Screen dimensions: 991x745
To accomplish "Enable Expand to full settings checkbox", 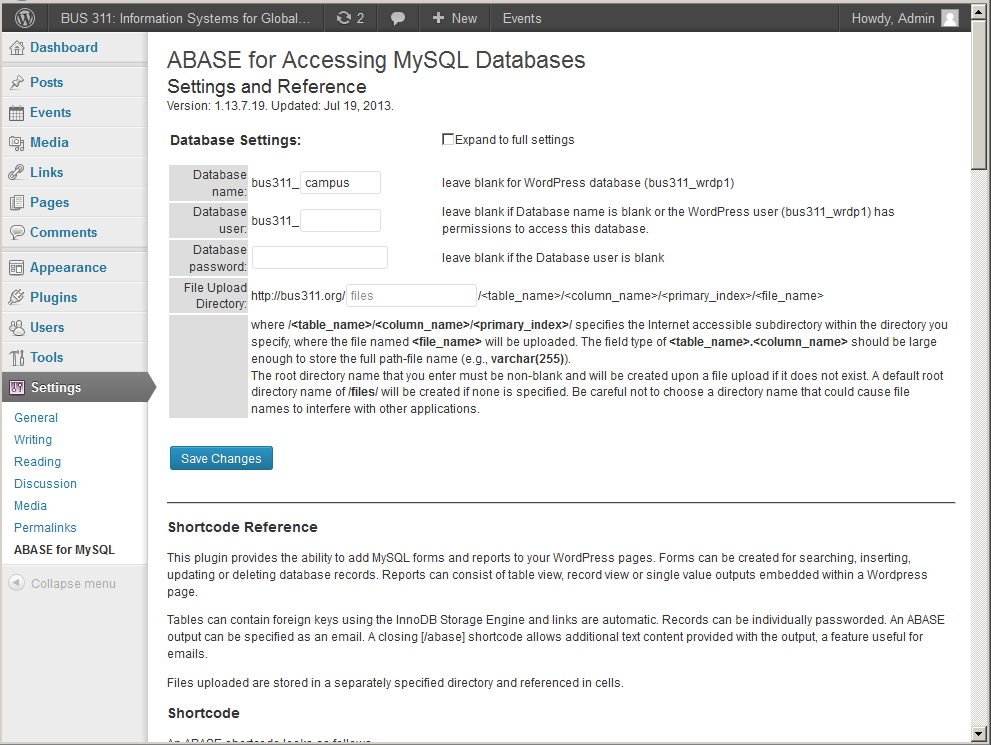I will pyautogui.click(x=447, y=139).
